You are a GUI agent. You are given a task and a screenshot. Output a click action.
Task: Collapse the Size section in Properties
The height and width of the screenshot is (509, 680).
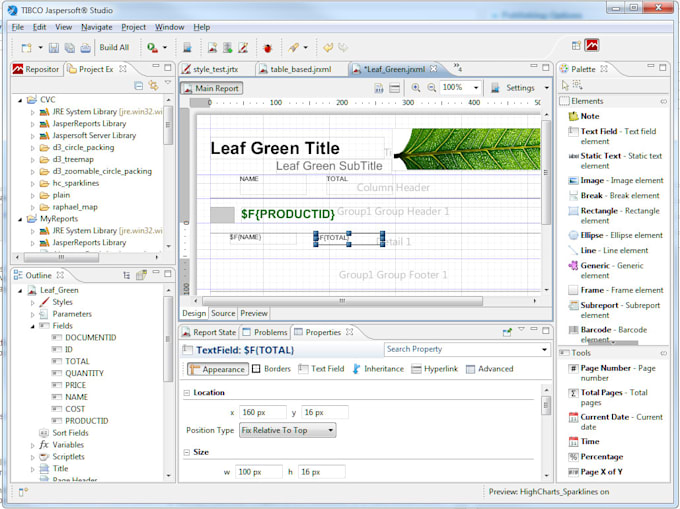click(x=187, y=452)
